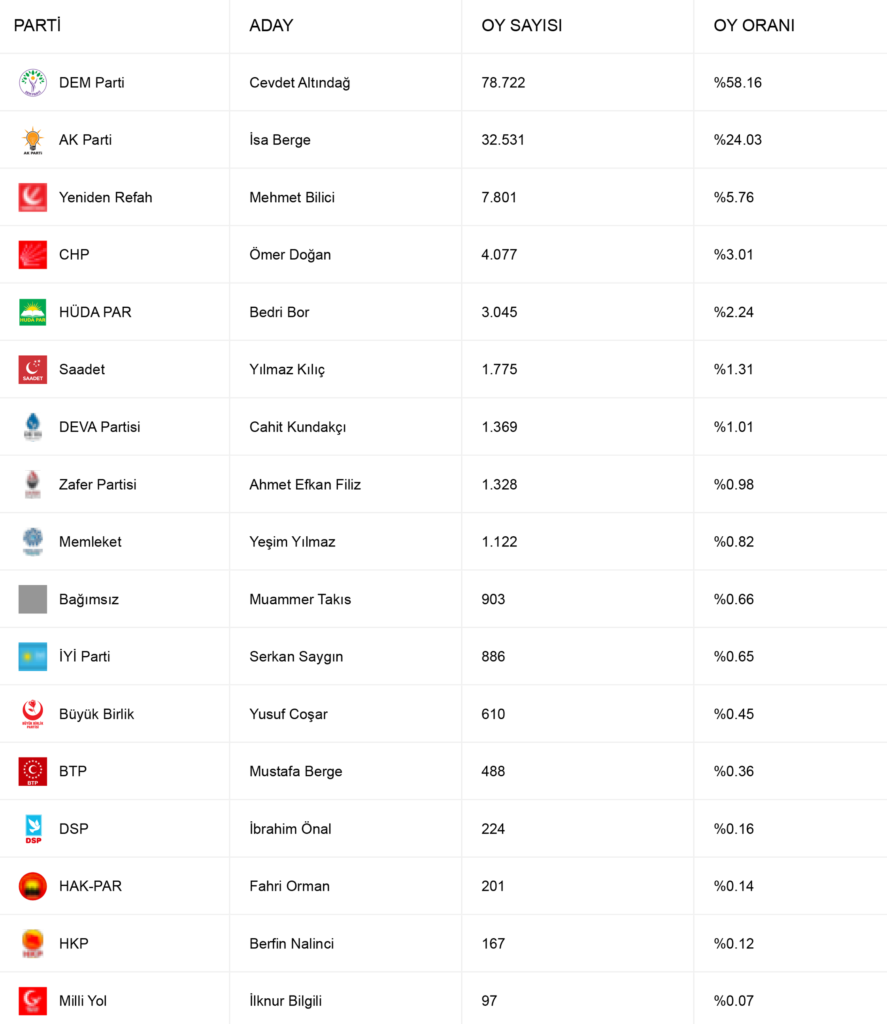Click the DEVA Partisi droplet logo
The height and width of the screenshot is (1024, 887).
point(33,427)
